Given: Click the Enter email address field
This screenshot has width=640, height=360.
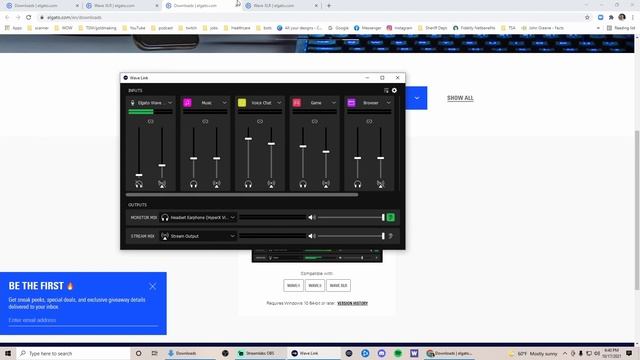Looking at the screenshot, I should click(x=83, y=320).
